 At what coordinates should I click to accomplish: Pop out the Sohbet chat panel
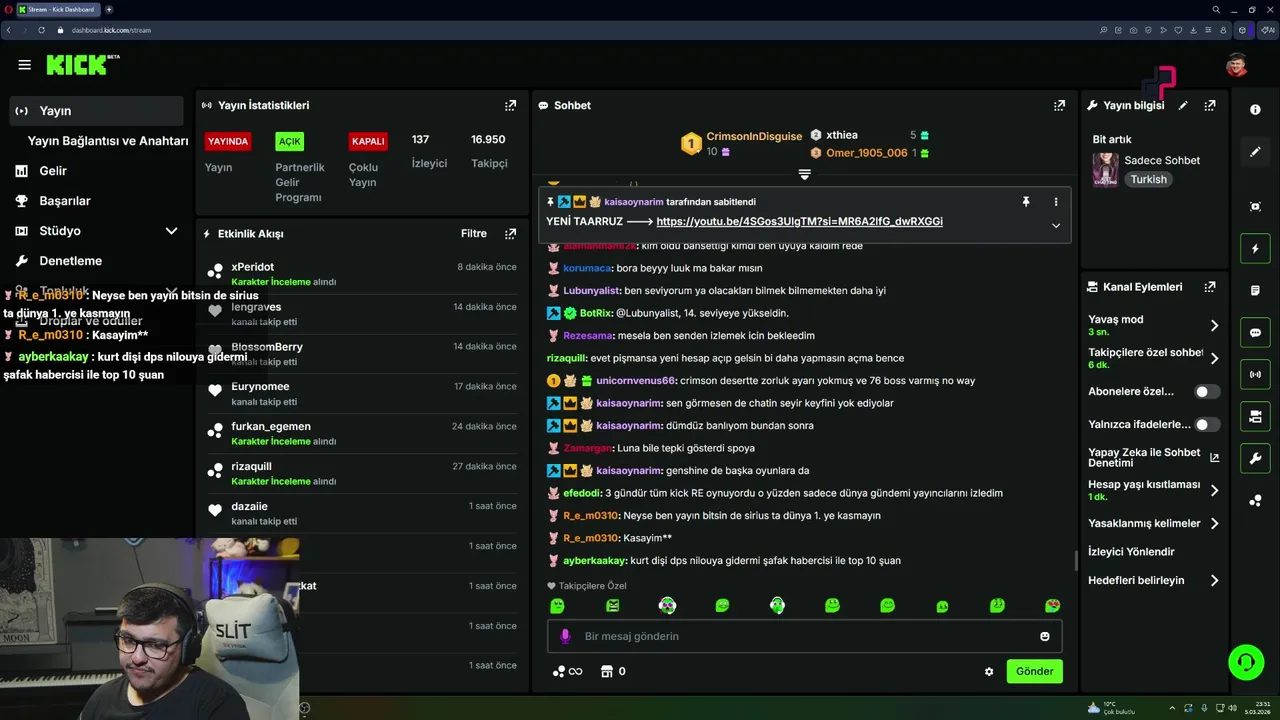tap(1059, 105)
